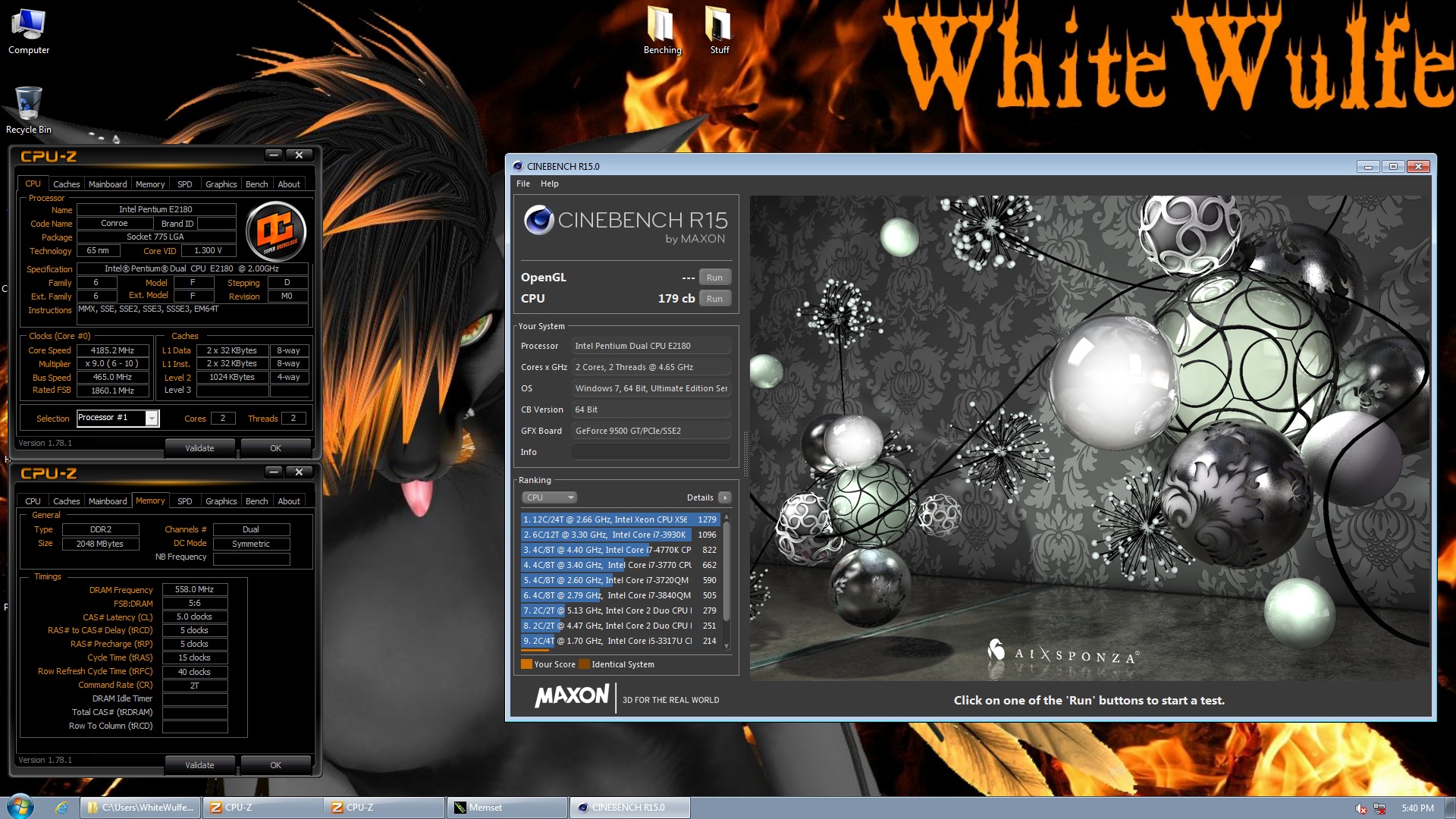Click the Intel Pentium E2180 name field
This screenshot has width=1456, height=819.
155,209
